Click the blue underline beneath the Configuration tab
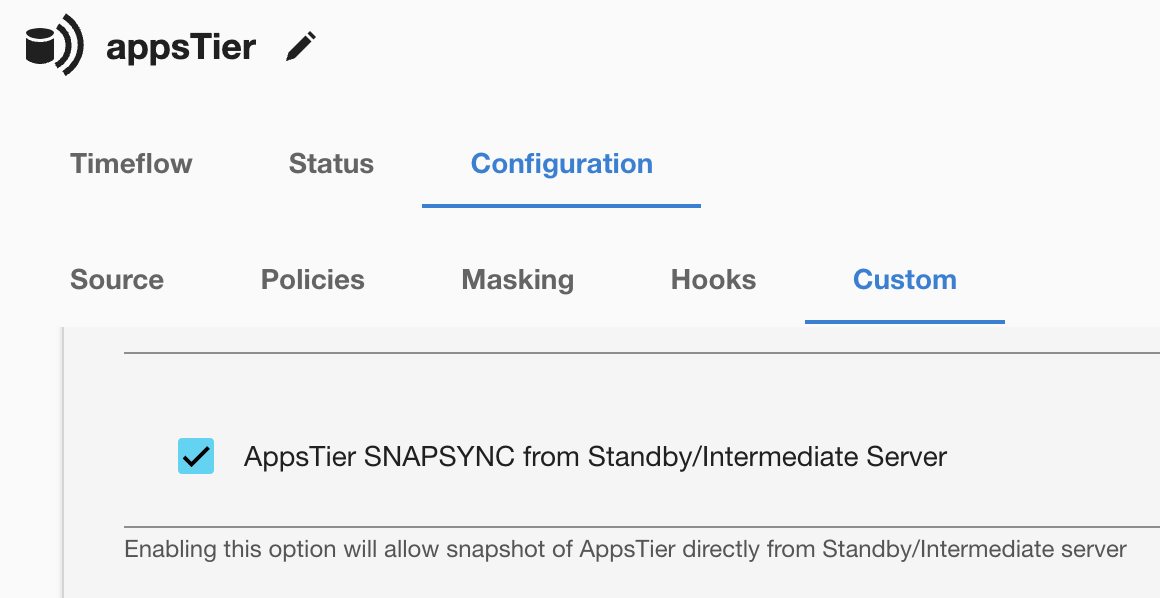This screenshot has height=598, width=1160. coord(561,206)
